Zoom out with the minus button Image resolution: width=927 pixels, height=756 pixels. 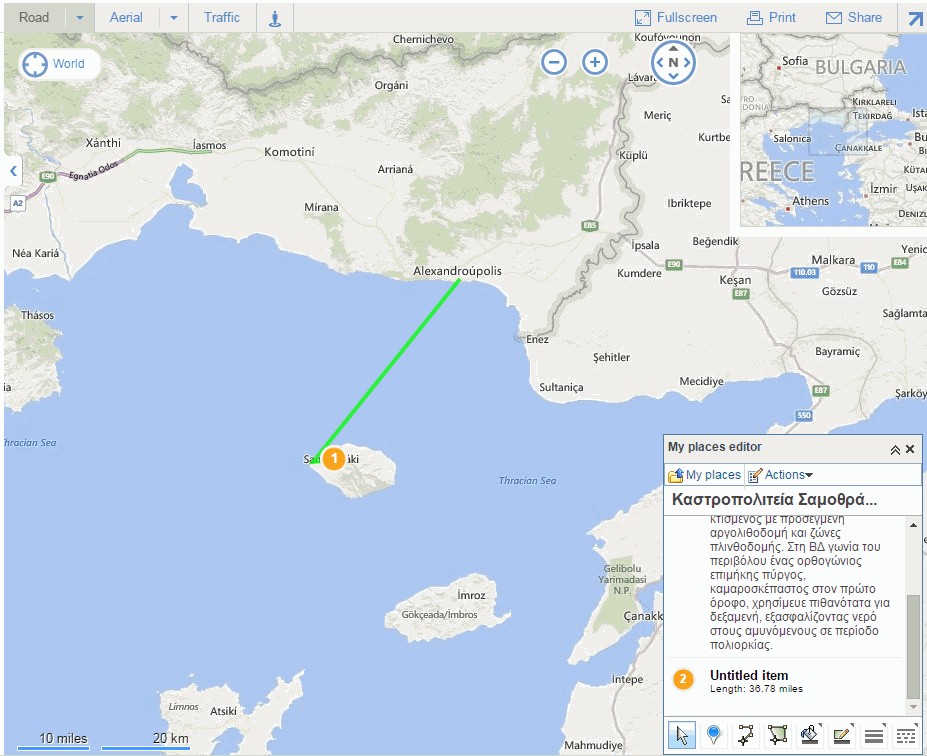[554, 62]
